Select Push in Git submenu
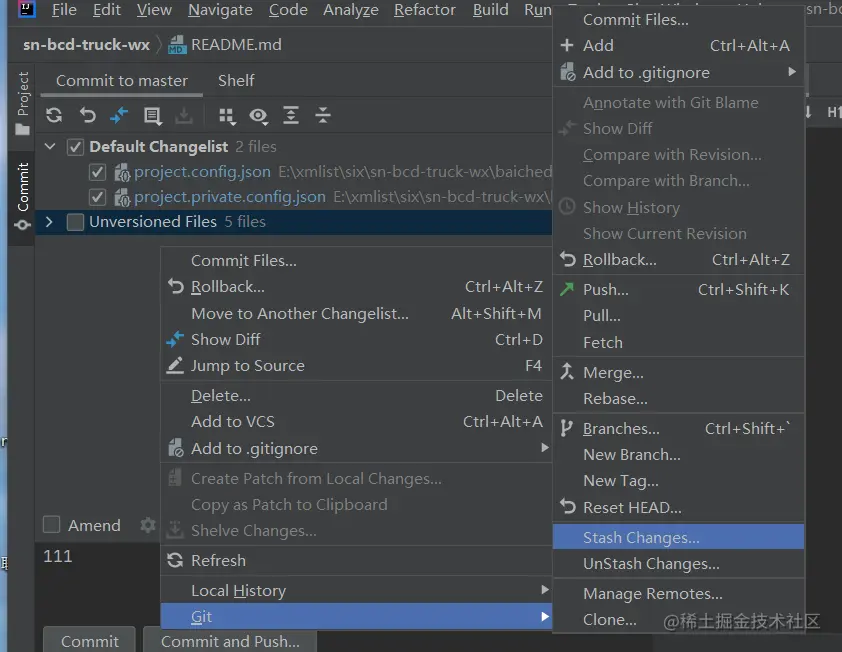 (x=678, y=289)
